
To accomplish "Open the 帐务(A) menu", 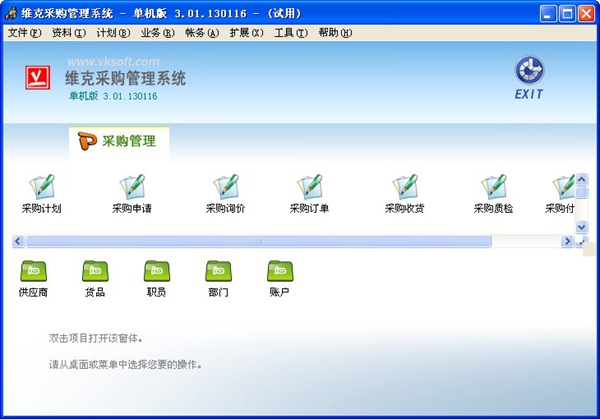I will point(202,33).
